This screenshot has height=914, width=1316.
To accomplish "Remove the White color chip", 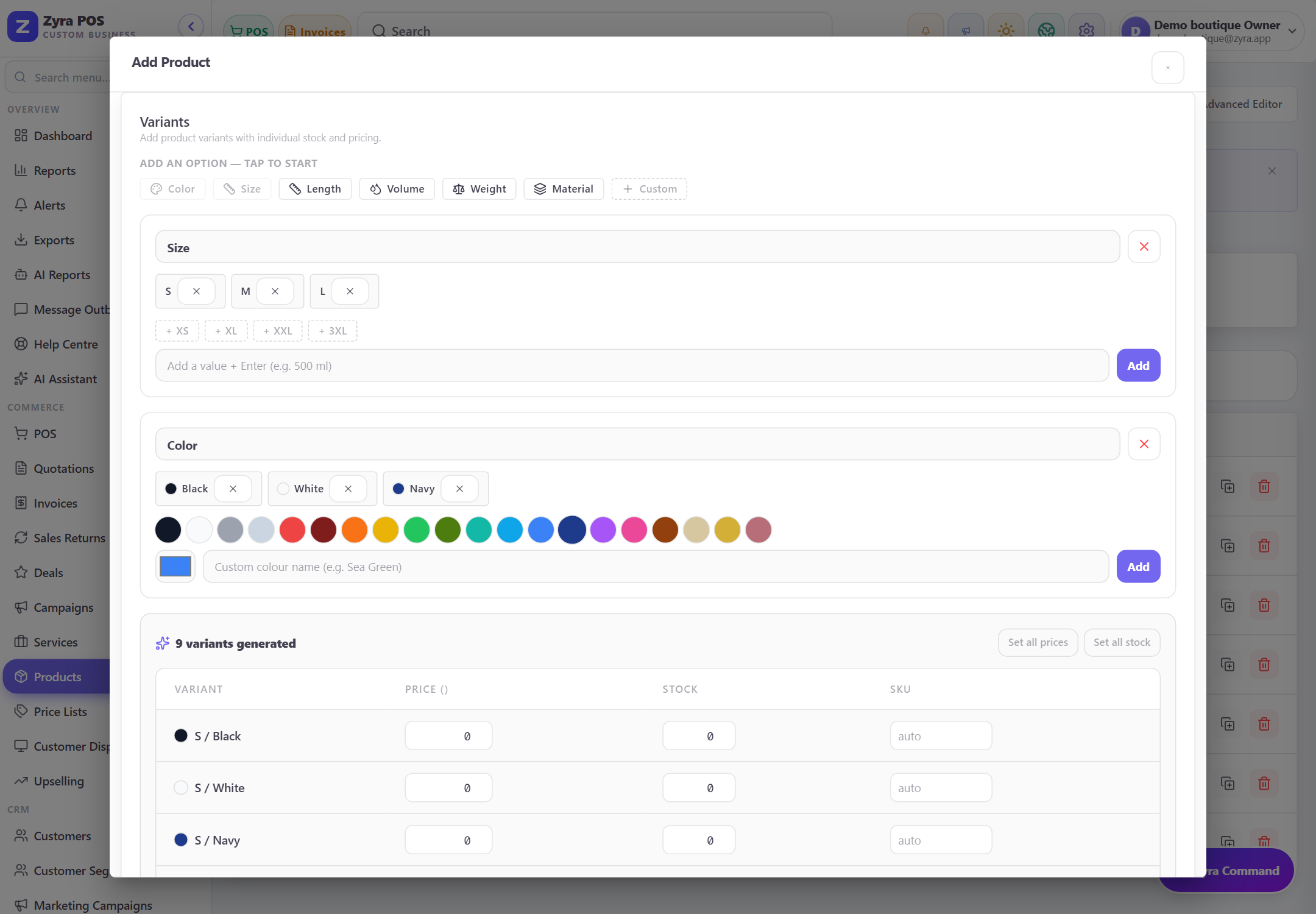I will click(348, 489).
